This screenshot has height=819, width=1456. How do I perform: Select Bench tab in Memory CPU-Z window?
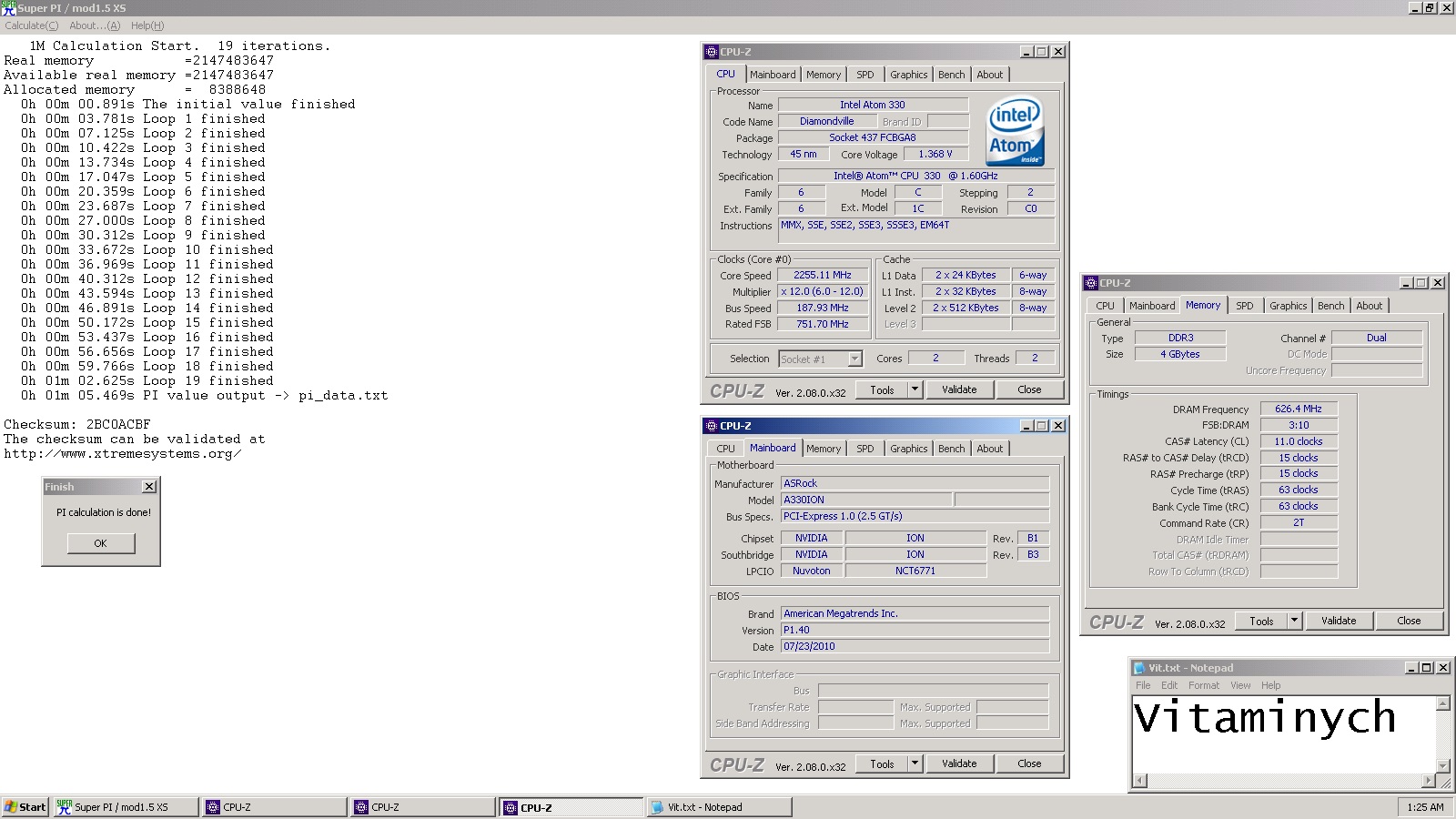[1331, 306]
